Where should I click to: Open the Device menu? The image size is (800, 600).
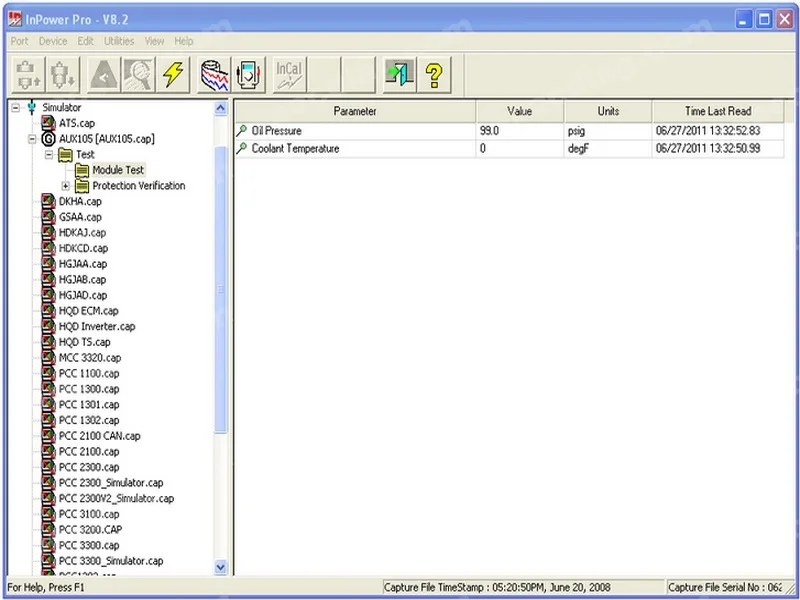tap(53, 41)
